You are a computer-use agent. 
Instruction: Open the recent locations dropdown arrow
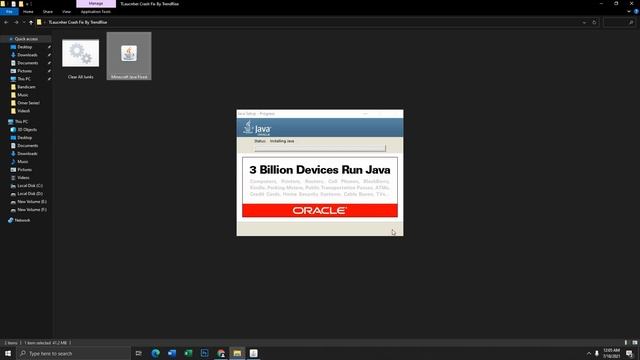24,22
